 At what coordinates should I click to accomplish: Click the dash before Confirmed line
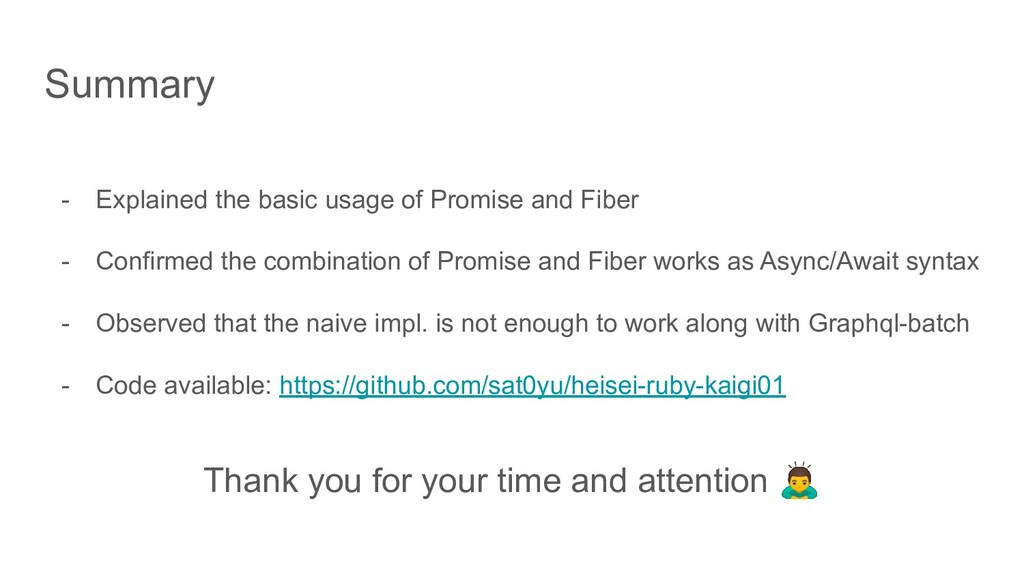tap(65, 262)
